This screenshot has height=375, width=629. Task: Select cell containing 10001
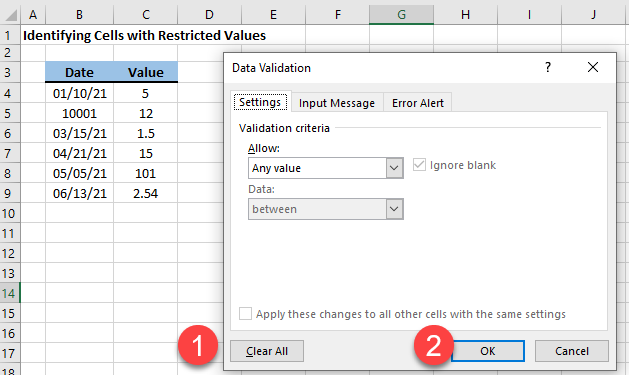tap(79, 114)
